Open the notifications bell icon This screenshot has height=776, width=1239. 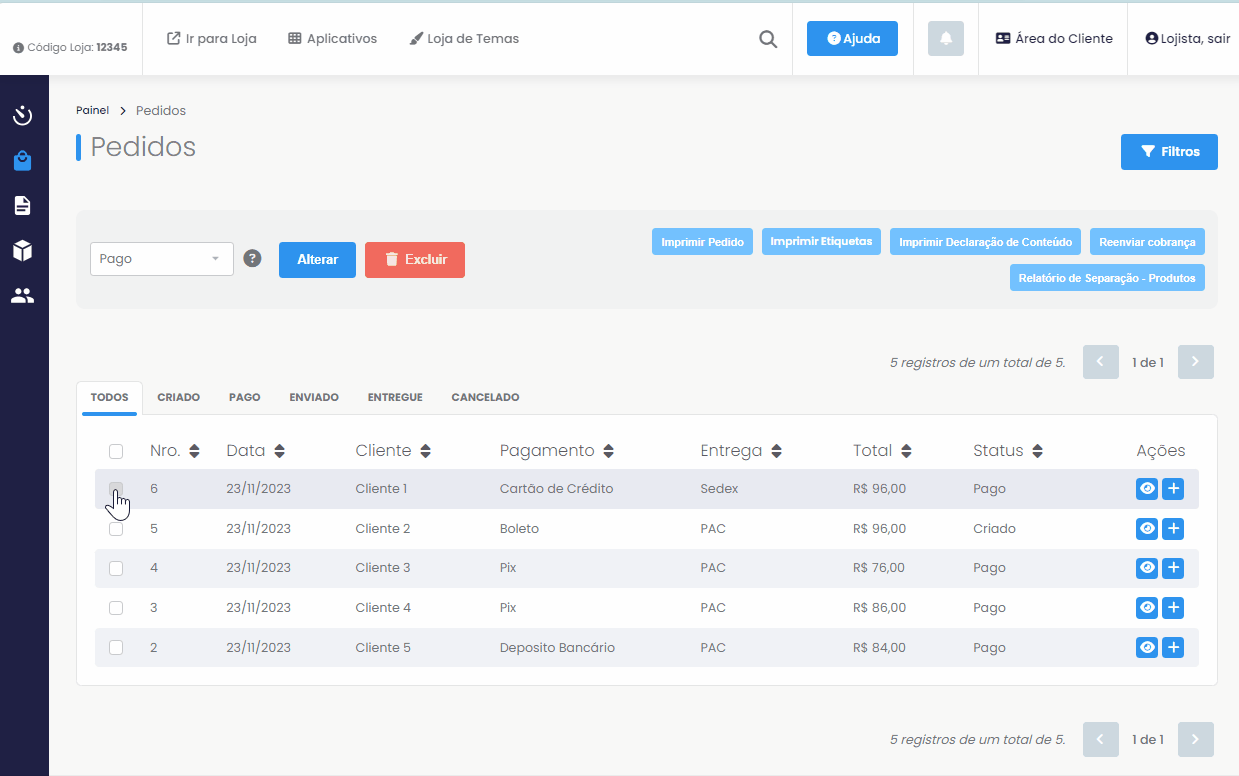945,39
